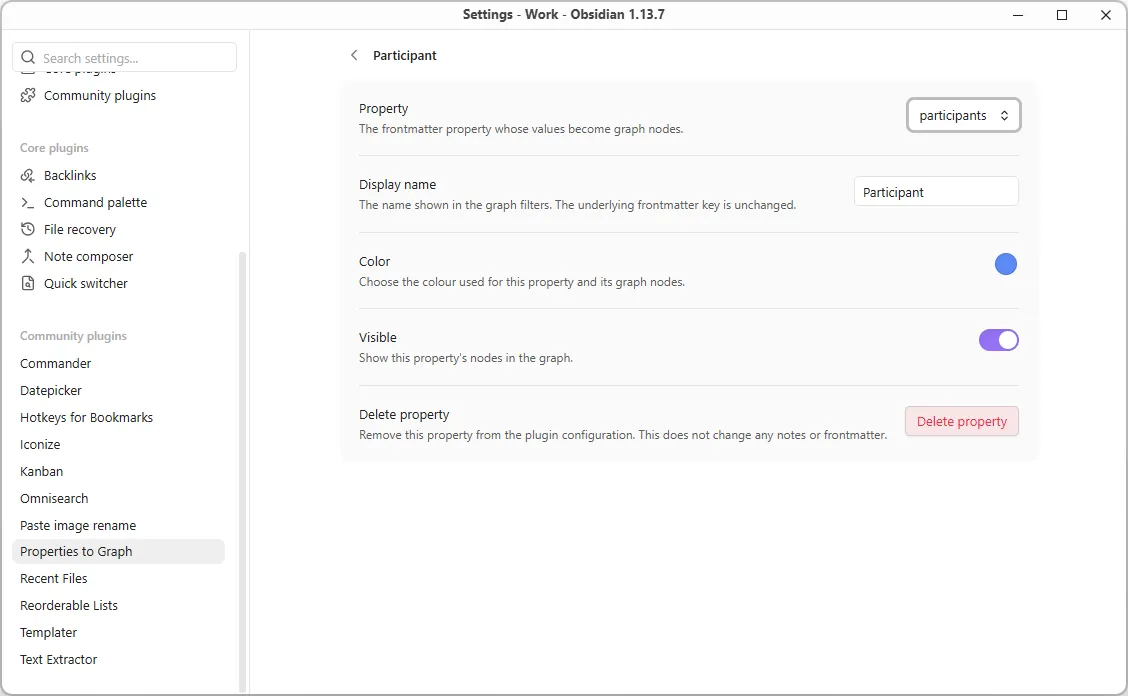Click the Participant page title

404,55
